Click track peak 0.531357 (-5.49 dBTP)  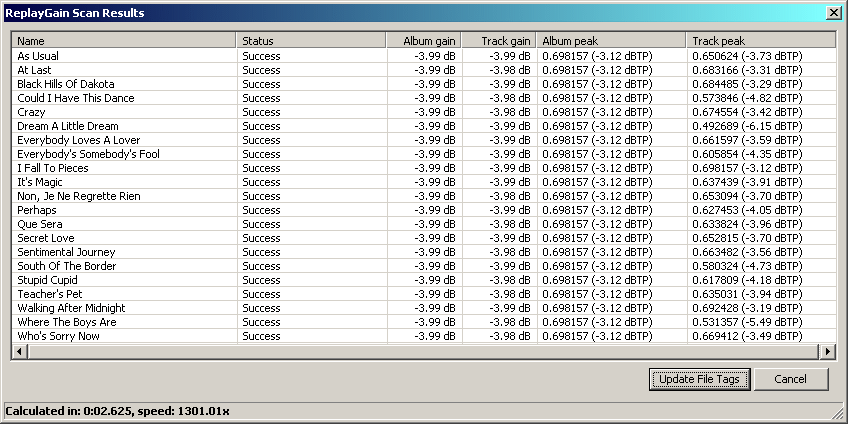tap(747, 322)
